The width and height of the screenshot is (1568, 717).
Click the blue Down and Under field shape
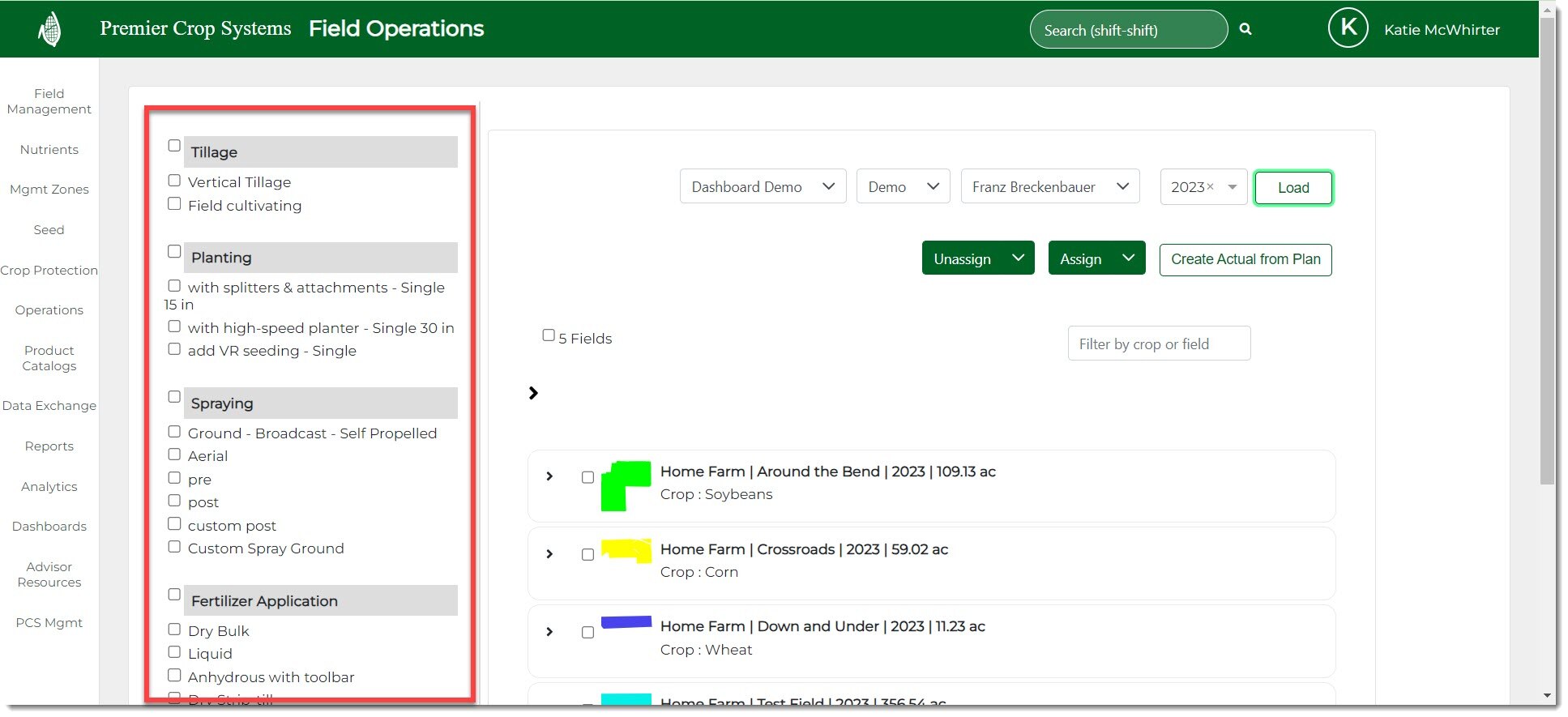pos(626,622)
